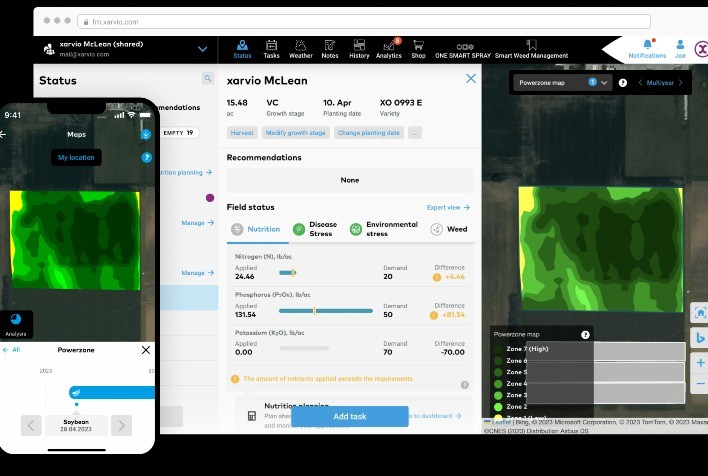Click the Potassium applied progress bar
The height and width of the screenshot is (476, 708).
pyautogui.click(x=304, y=348)
